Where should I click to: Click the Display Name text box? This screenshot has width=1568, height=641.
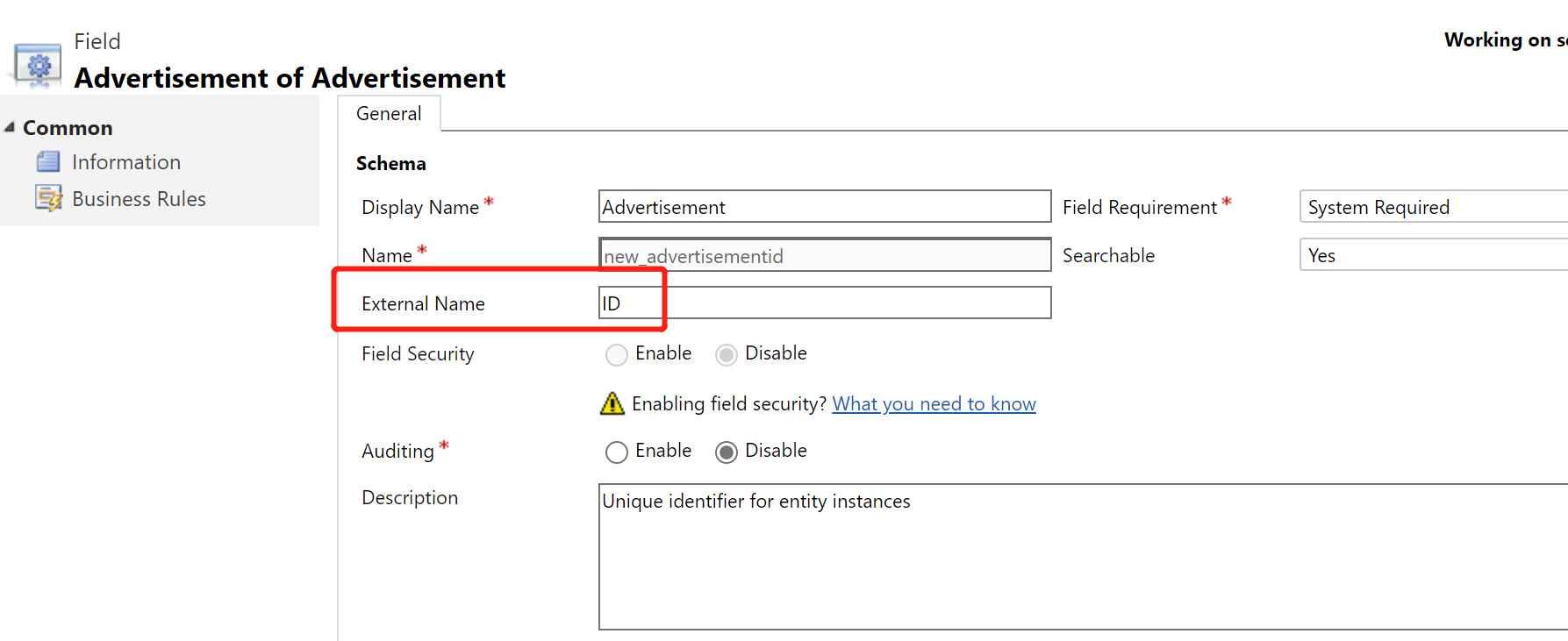coord(823,206)
